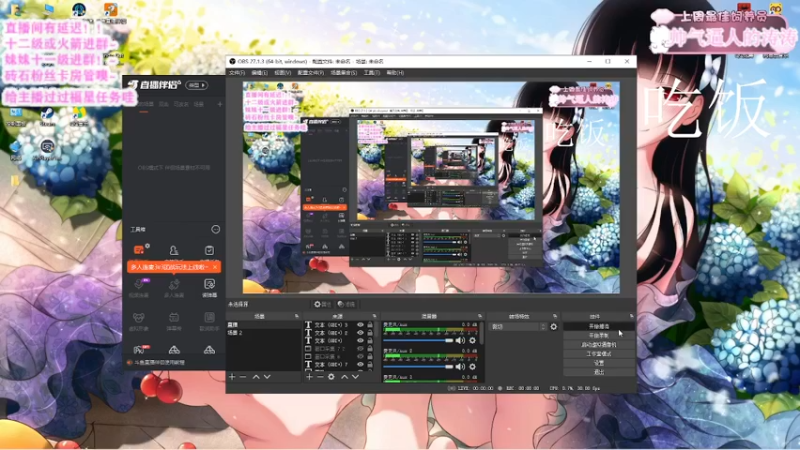Move the scene up with the up arrow under the 场景 list
Screen dimensions: 800x450
pos(256,377)
